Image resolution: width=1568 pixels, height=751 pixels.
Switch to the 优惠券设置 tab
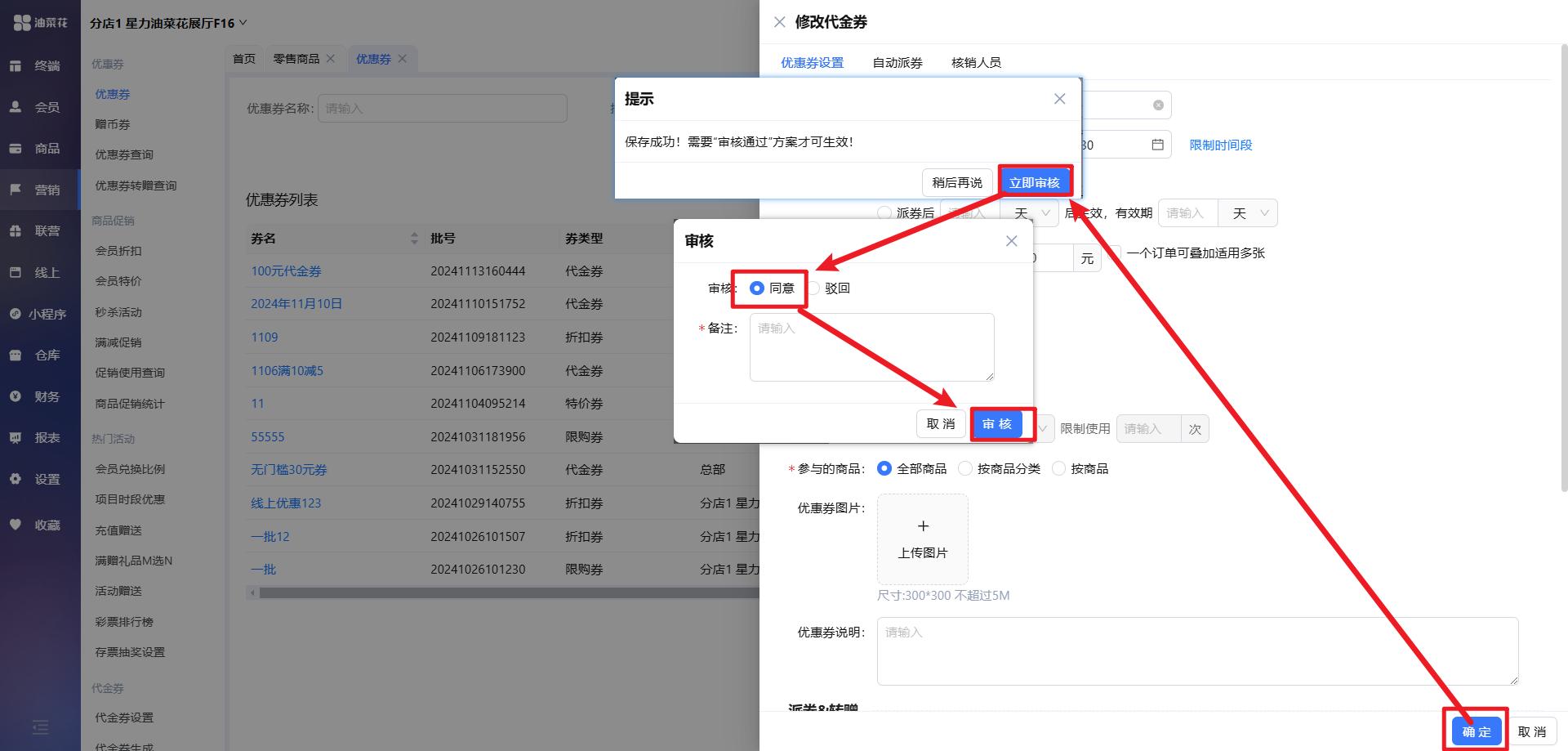pyautogui.click(x=812, y=62)
